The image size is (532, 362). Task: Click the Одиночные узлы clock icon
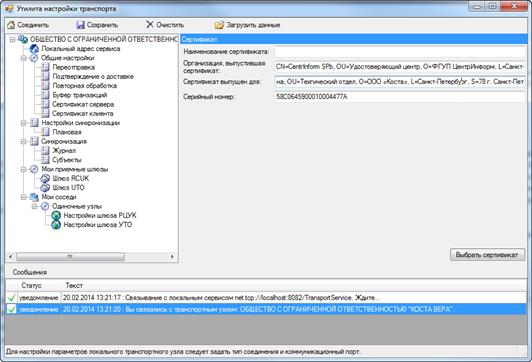45,206
